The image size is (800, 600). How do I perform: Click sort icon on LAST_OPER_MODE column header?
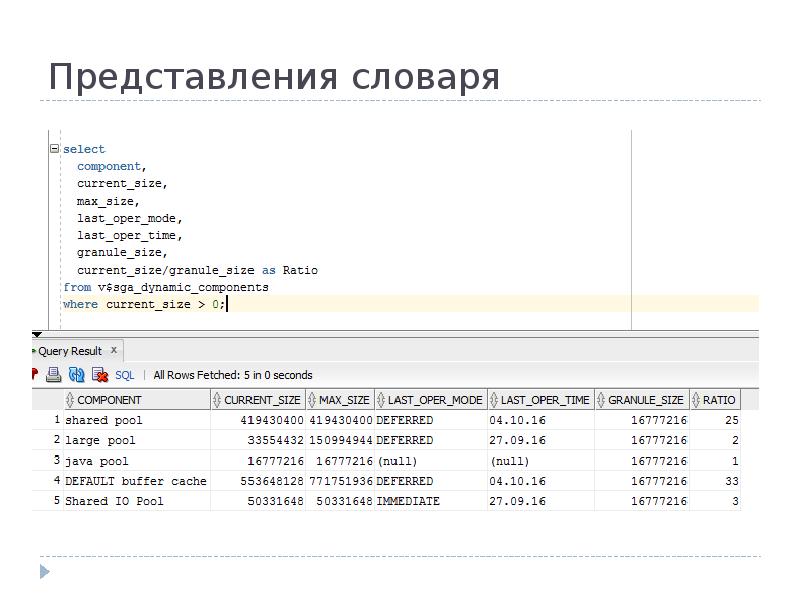click(x=381, y=400)
